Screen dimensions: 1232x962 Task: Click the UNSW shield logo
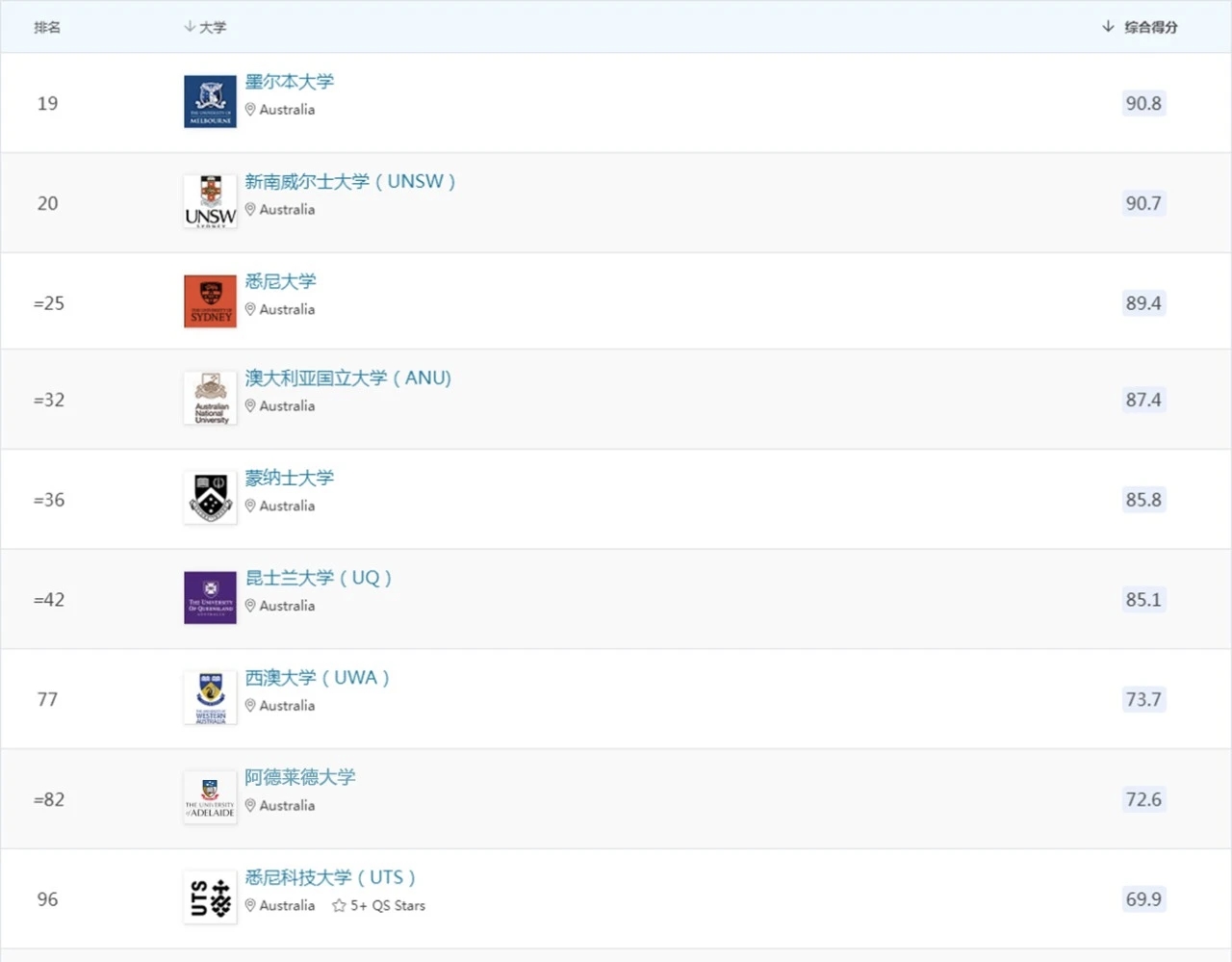tap(209, 200)
